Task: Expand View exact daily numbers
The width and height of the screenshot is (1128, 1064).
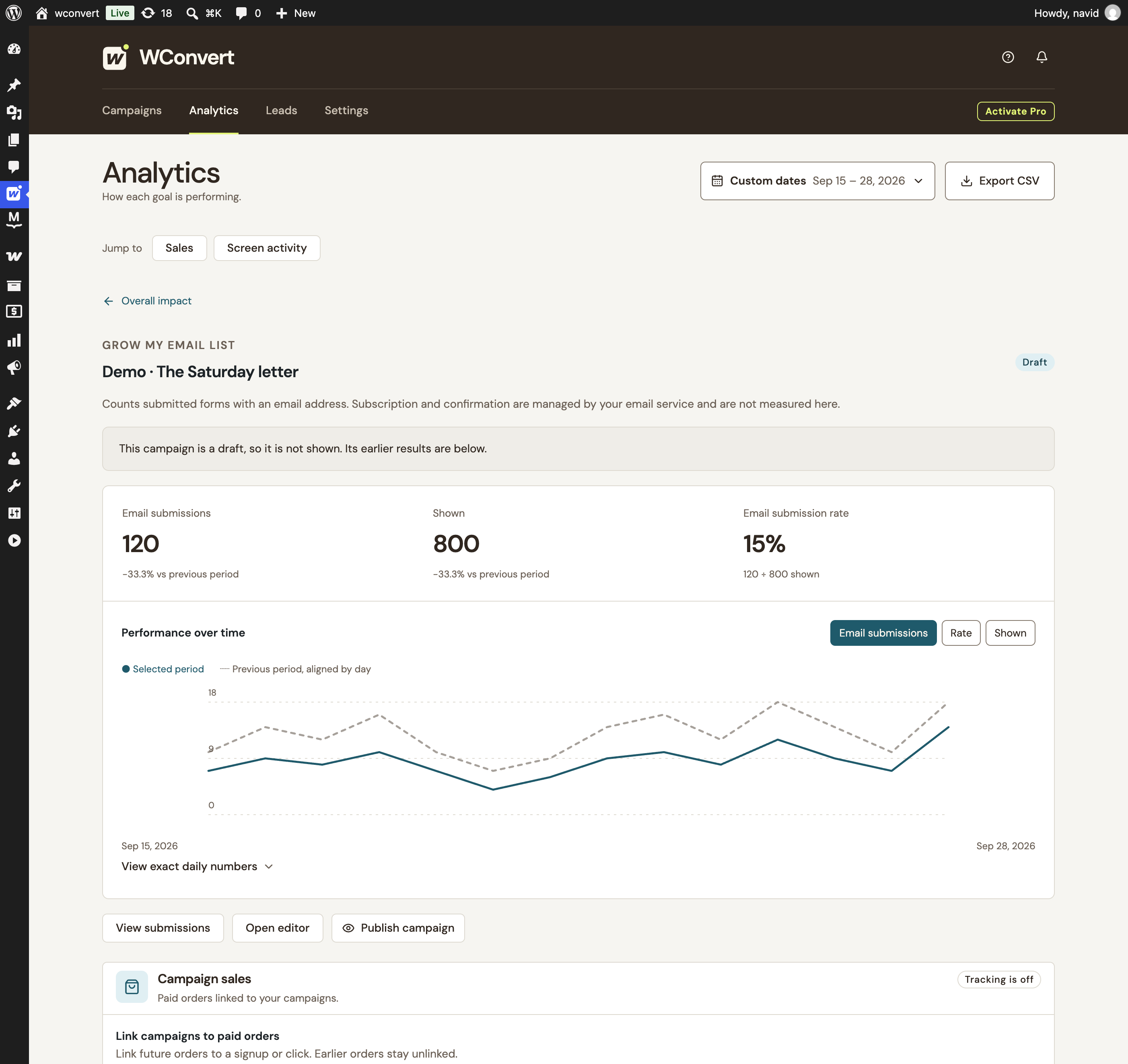Action: [197, 867]
